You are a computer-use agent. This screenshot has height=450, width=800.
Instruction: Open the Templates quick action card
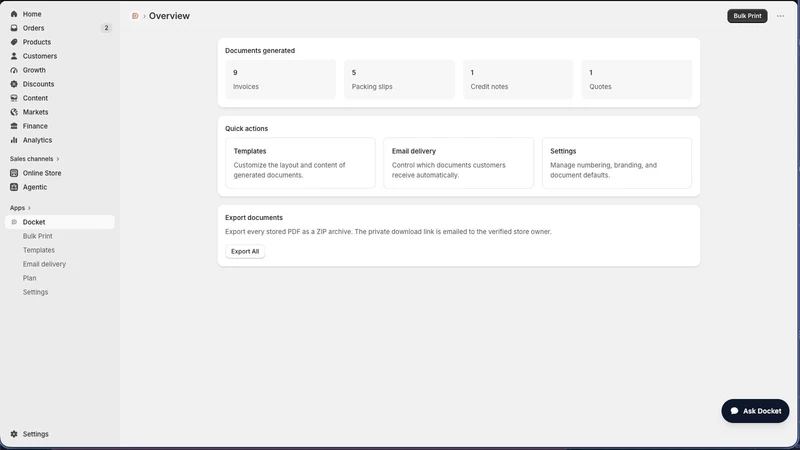click(x=300, y=163)
